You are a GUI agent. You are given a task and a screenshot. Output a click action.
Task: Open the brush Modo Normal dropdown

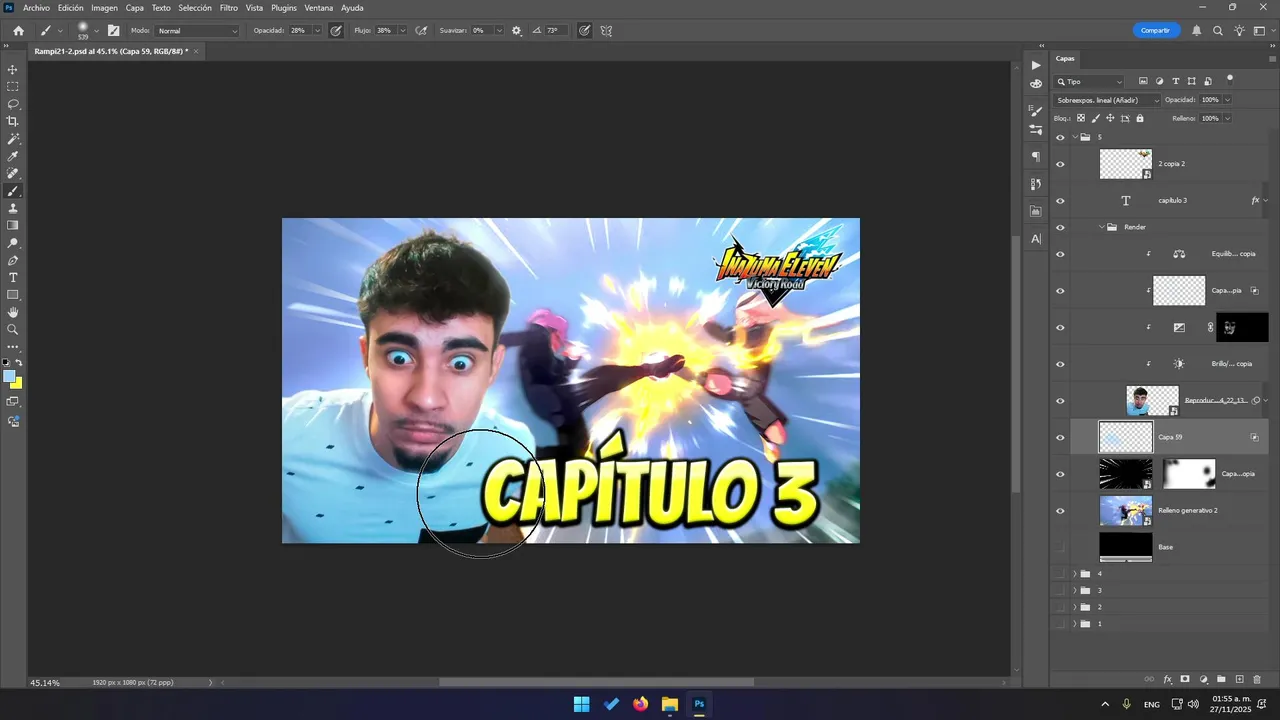coord(198,31)
